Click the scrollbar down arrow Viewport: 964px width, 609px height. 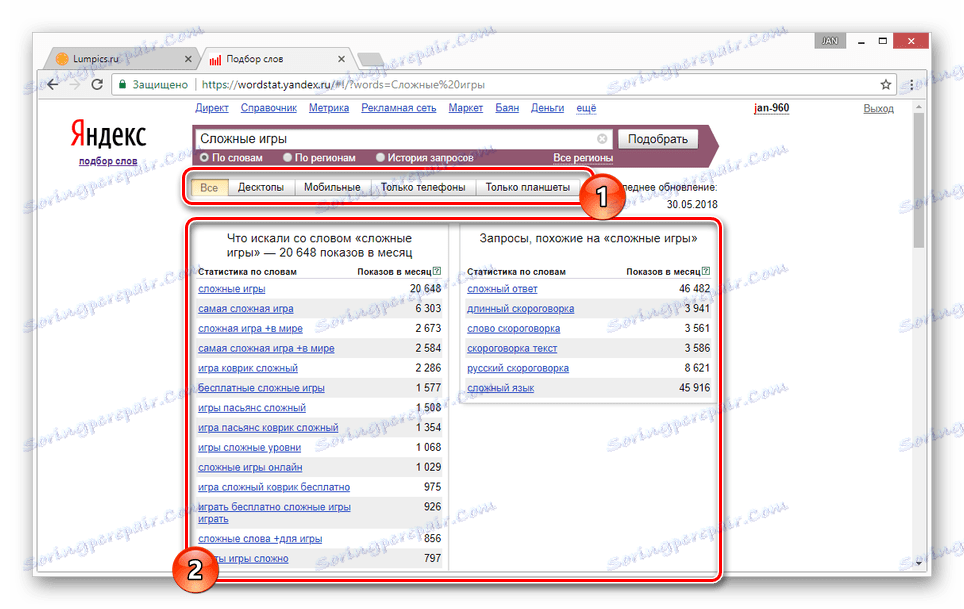(919, 562)
